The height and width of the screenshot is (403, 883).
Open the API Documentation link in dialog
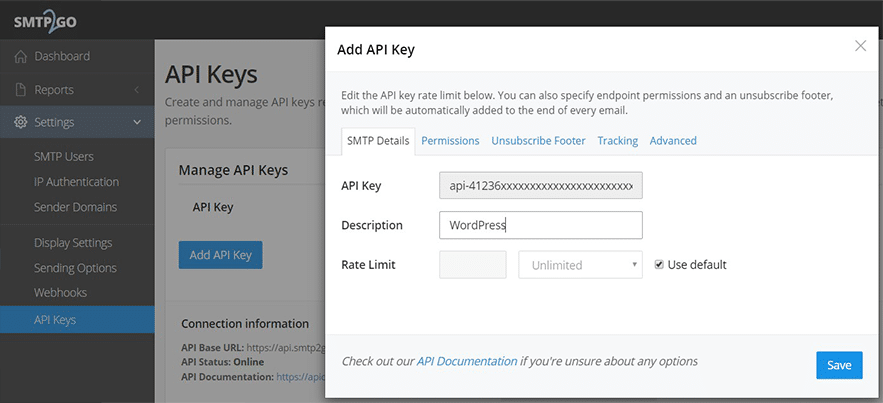coord(467,361)
